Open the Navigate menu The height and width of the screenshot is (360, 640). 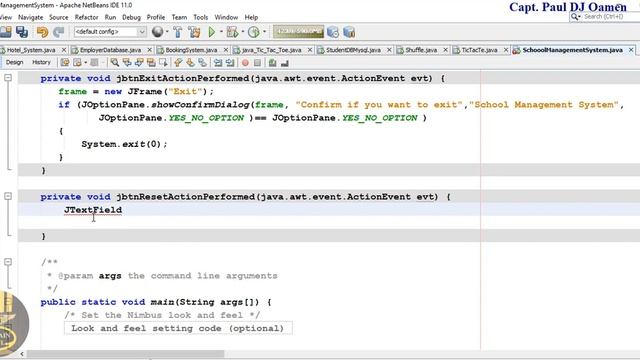click(31, 17)
